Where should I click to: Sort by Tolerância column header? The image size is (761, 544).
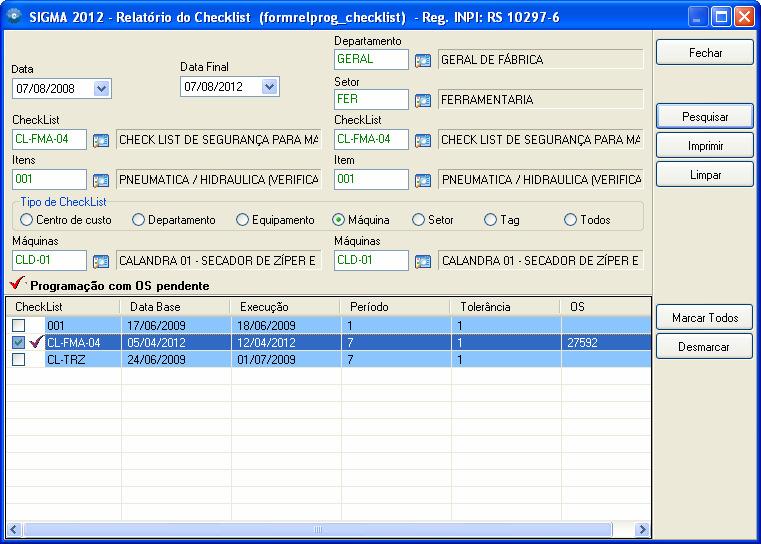[x=505, y=307]
